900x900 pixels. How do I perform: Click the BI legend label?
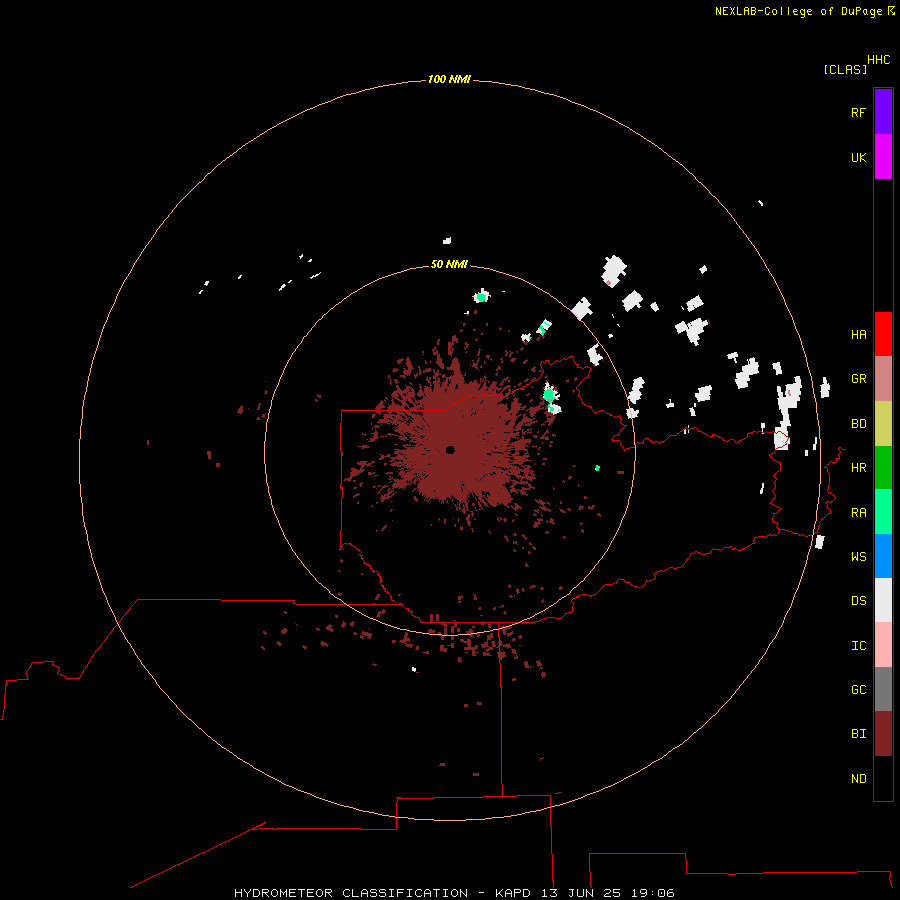coord(858,734)
